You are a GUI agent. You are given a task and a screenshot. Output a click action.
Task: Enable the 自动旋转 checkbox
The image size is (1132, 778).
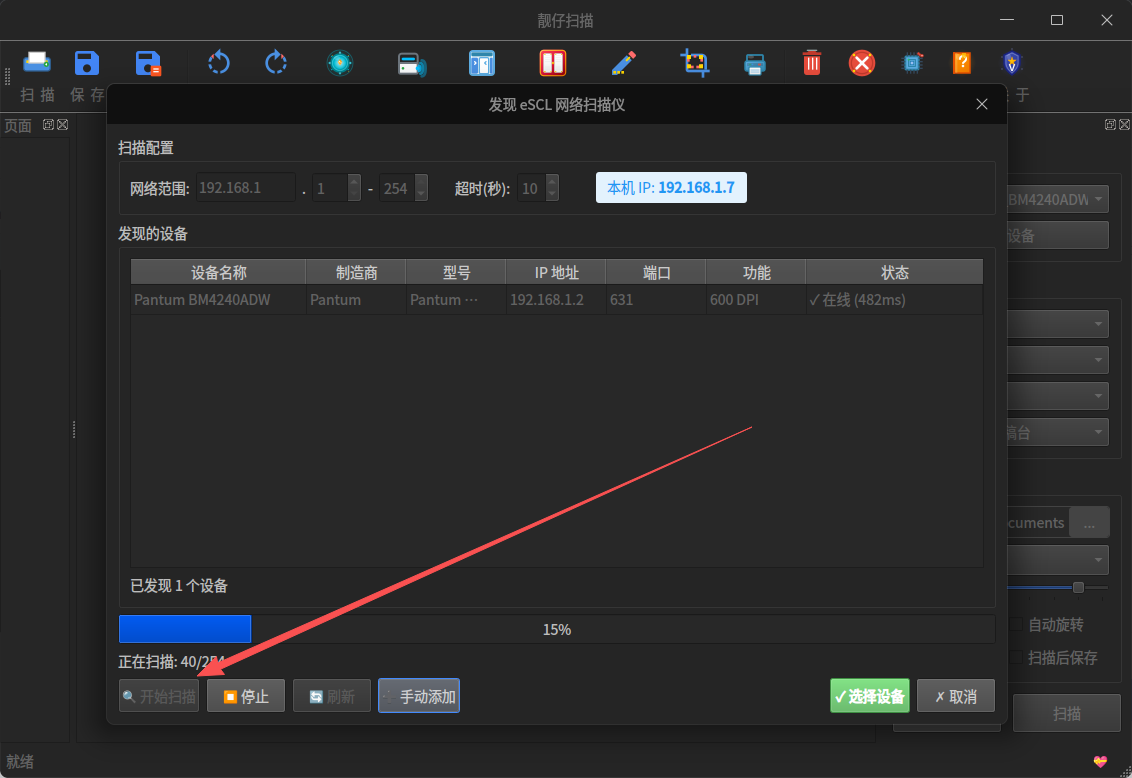[x=1016, y=624]
